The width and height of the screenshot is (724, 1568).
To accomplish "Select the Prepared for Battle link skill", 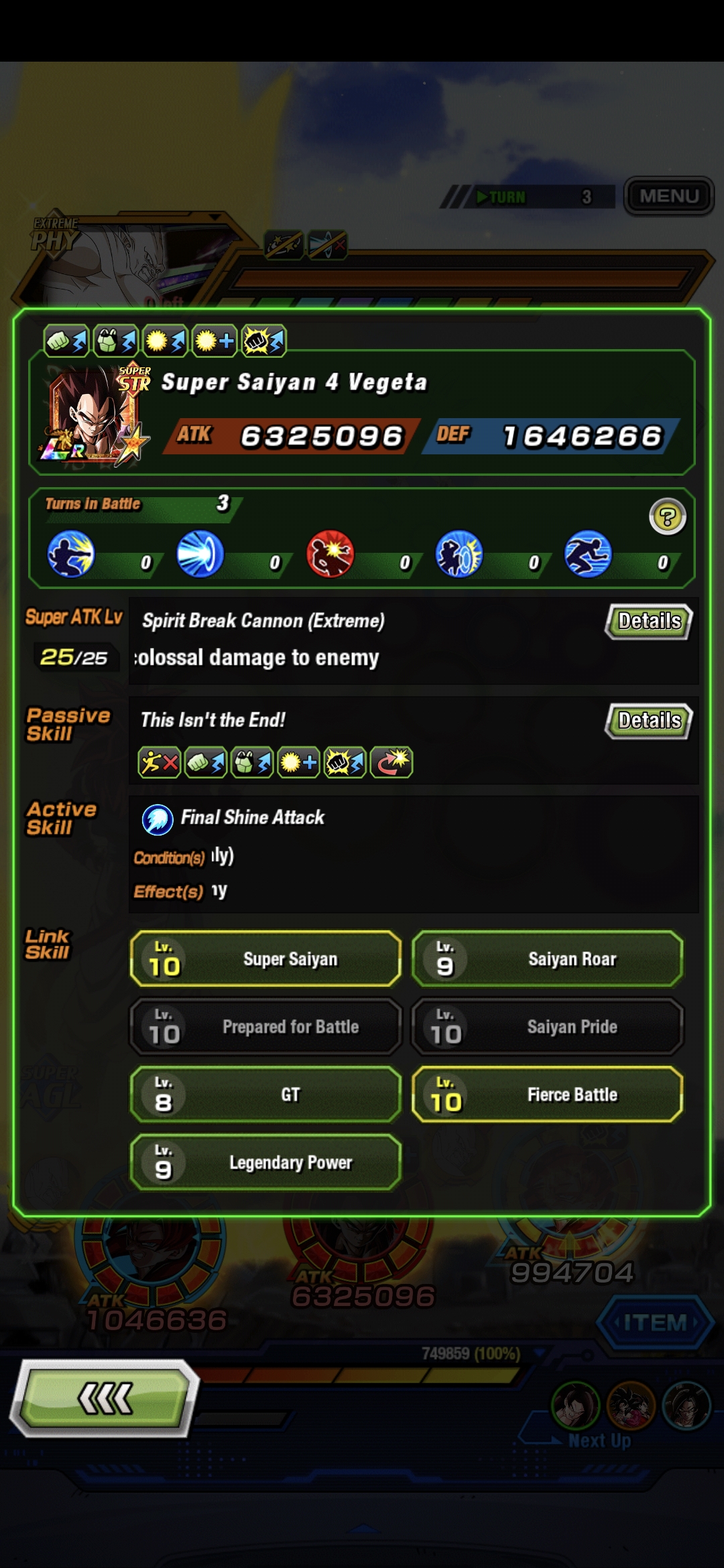I will (x=266, y=1027).
